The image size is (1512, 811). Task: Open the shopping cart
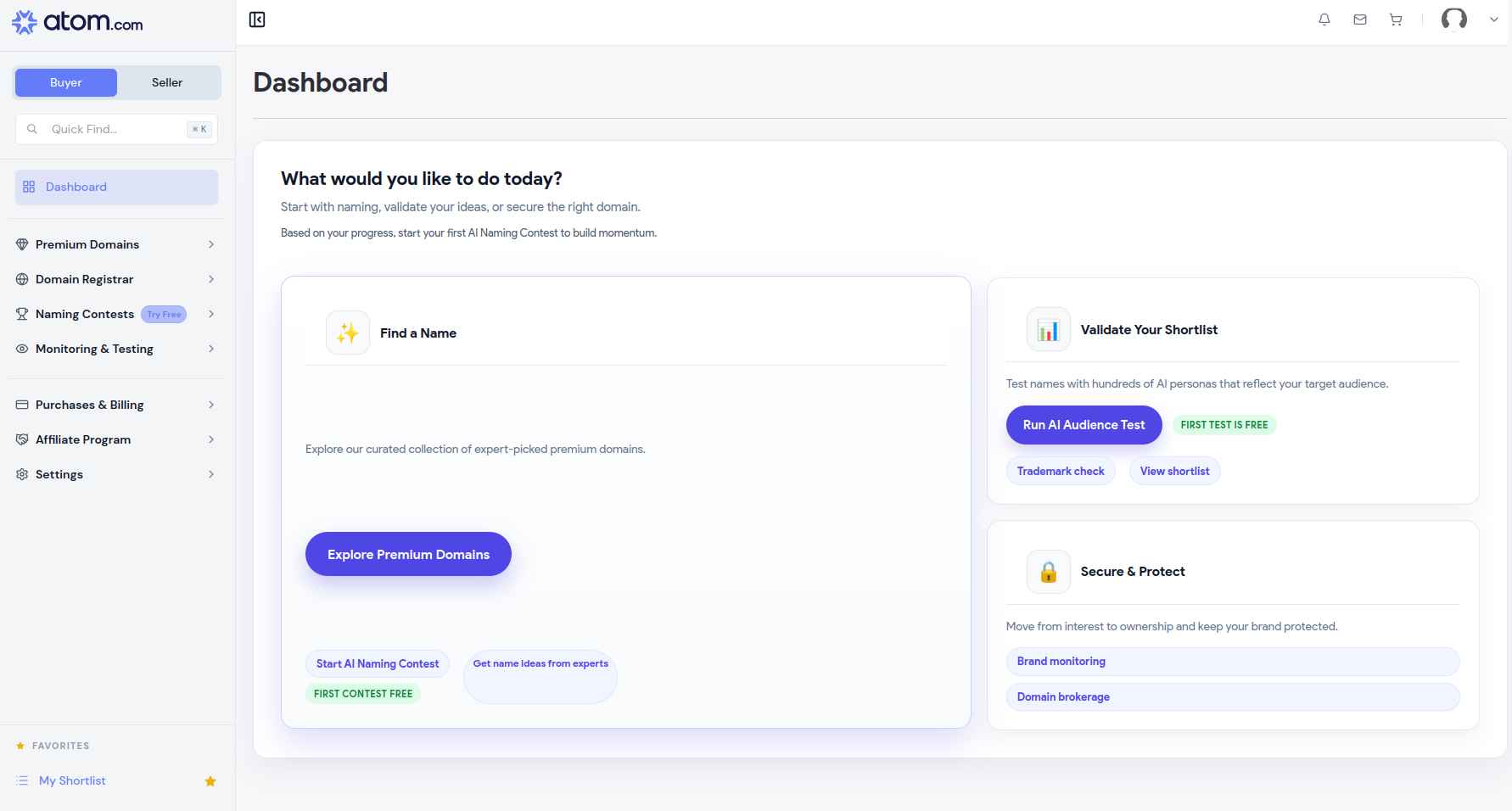1396,20
